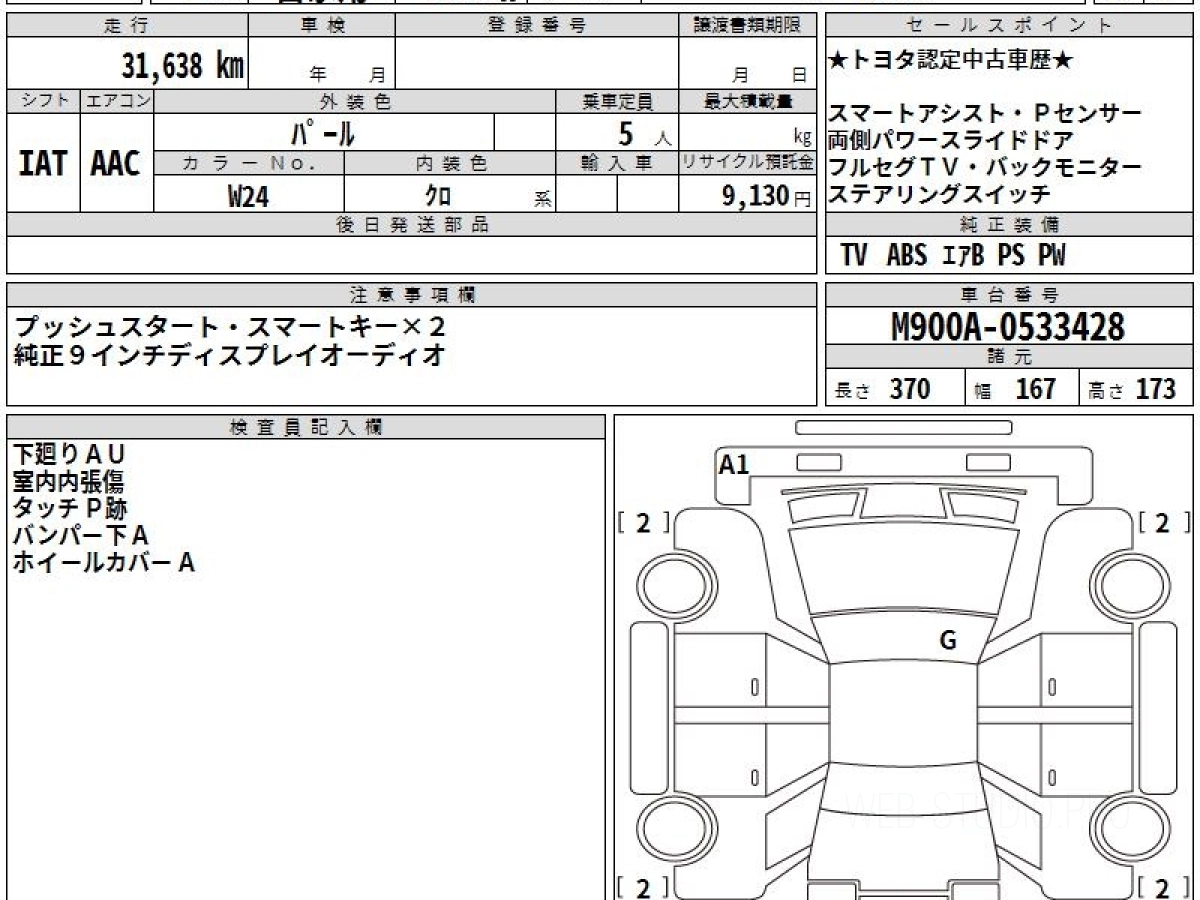This screenshot has height=900, width=1200.
Task: Click the 検査員記入欄 section header
Action: coord(306,426)
